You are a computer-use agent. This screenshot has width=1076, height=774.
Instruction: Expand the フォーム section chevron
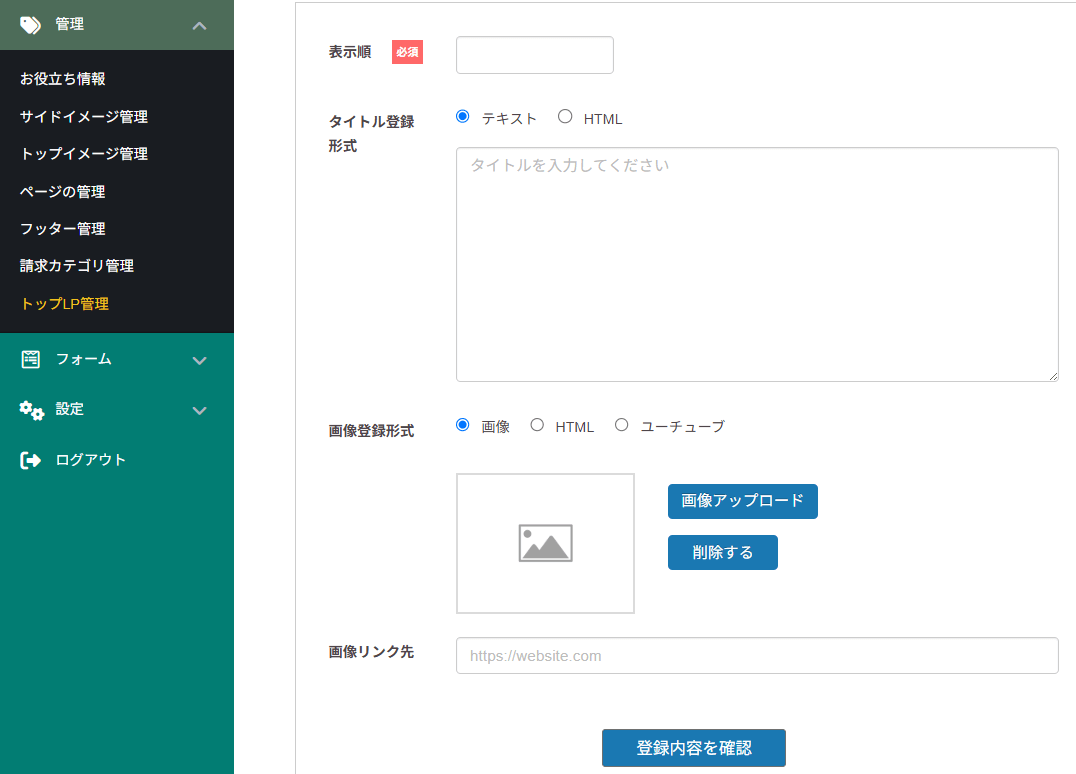click(x=200, y=361)
